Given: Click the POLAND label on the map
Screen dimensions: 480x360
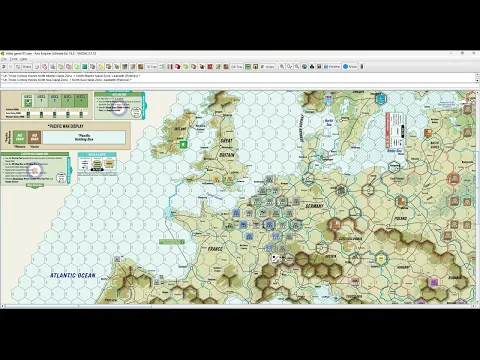Looking at the screenshot, I should point(400,218).
